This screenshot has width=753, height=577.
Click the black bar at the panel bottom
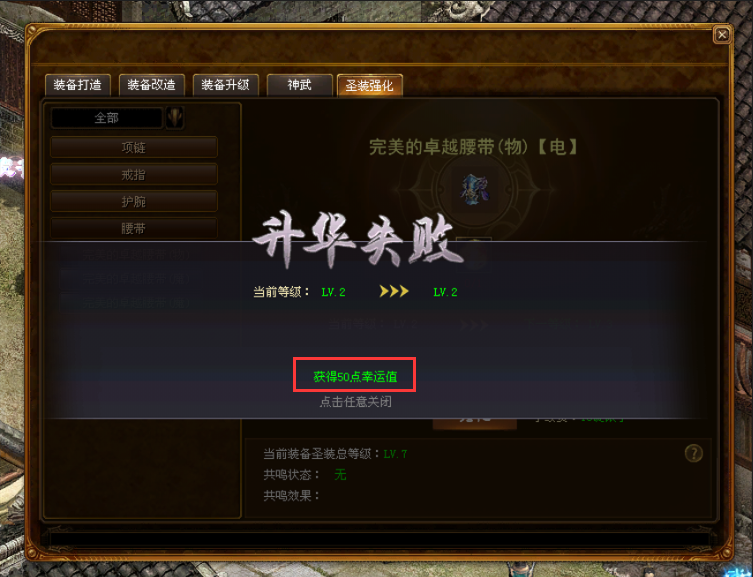[x=379, y=539]
